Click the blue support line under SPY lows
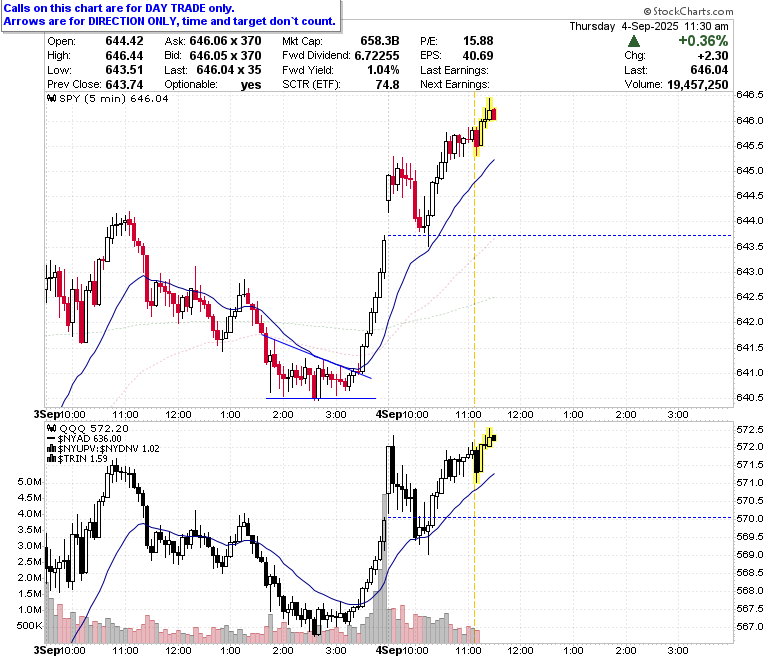The height and width of the screenshot is (659, 780). point(321,398)
